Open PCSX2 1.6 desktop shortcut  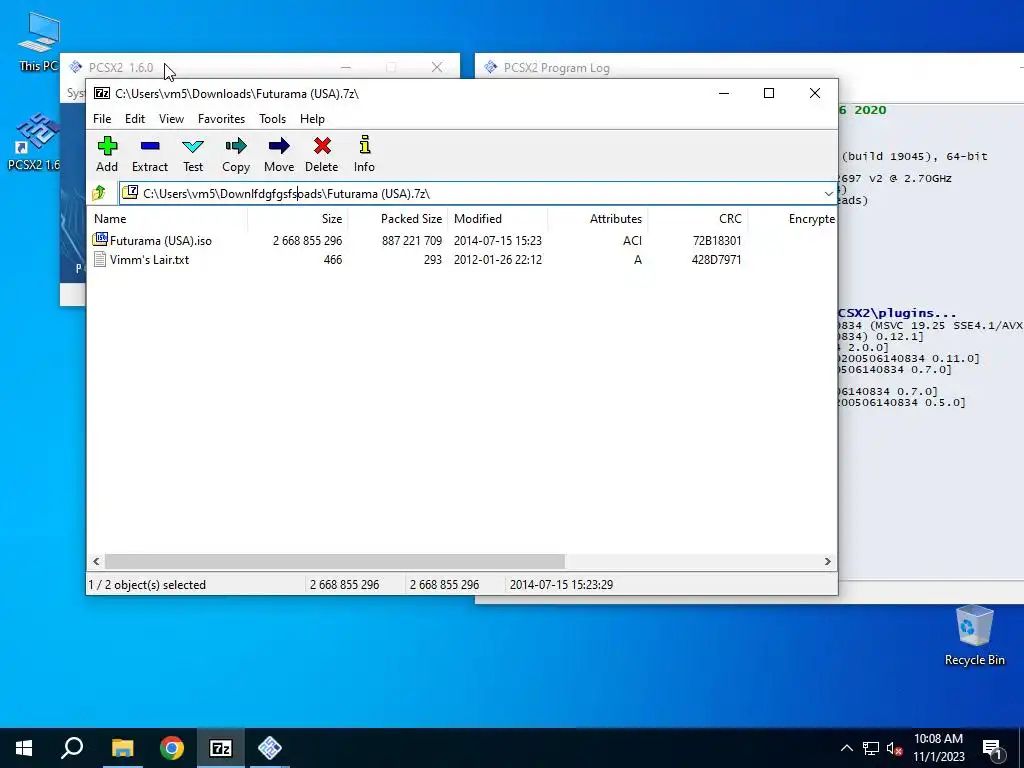34,141
